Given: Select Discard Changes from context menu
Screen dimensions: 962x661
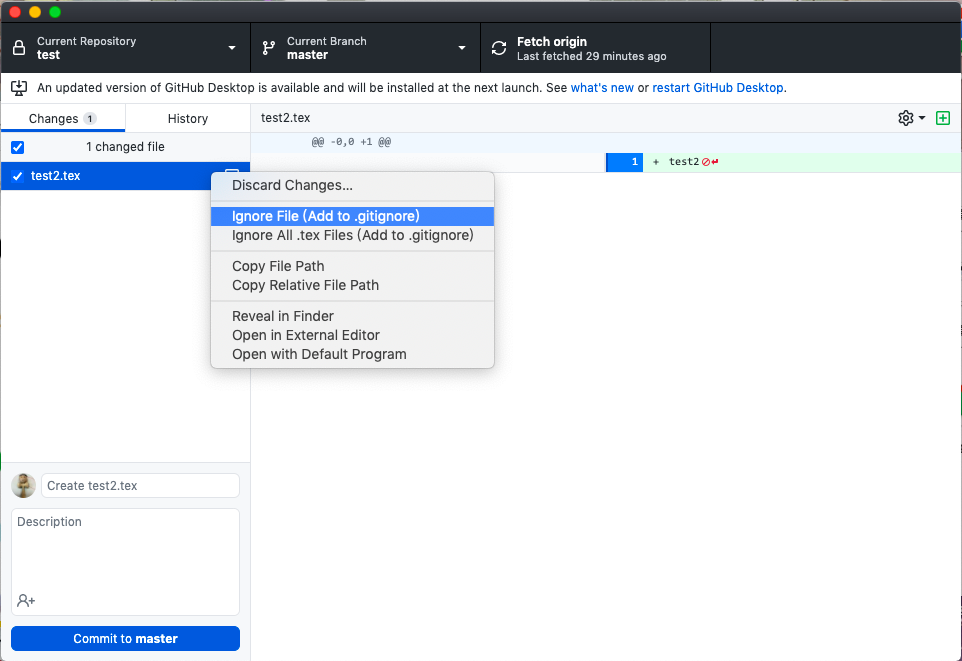Looking at the screenshot, I should 292,185.
